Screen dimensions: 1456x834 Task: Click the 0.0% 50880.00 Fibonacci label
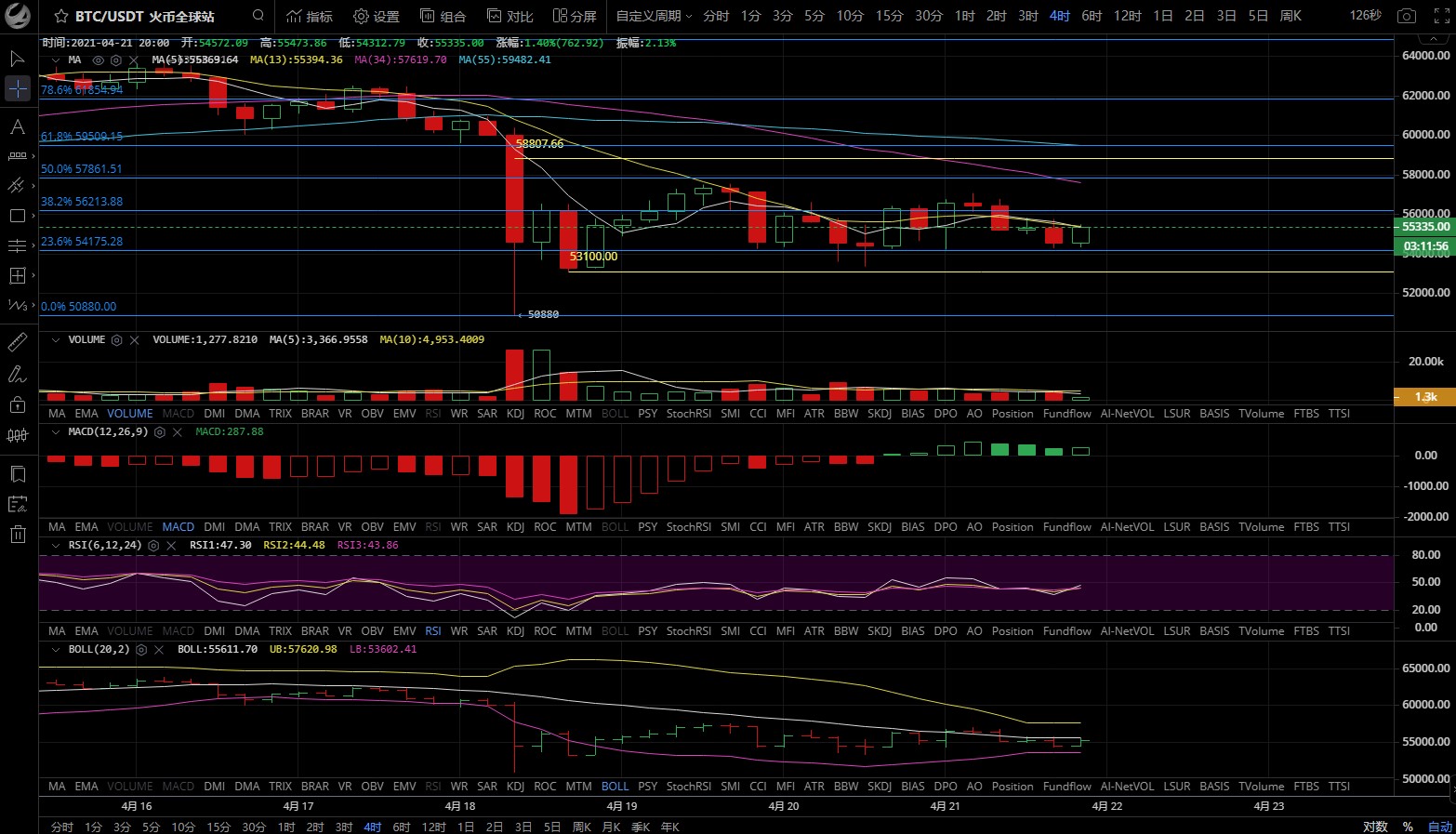click(x=79, y=307)
